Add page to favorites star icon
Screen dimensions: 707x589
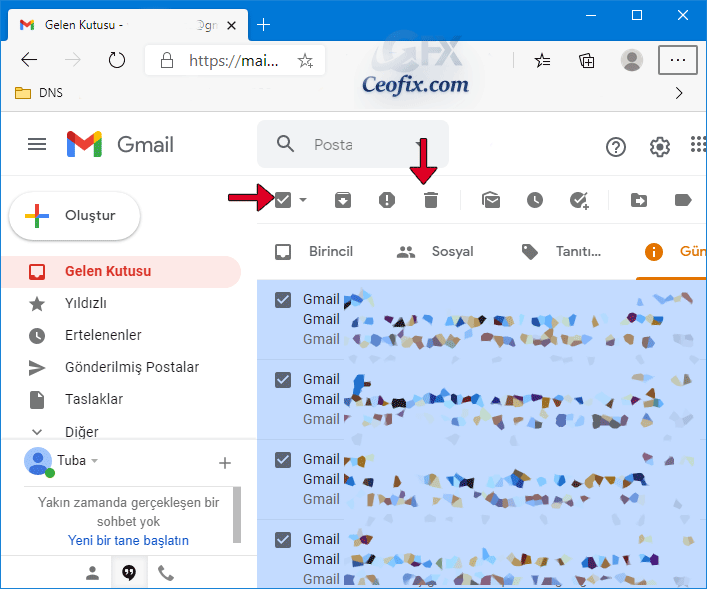click(x=305, y=60)
